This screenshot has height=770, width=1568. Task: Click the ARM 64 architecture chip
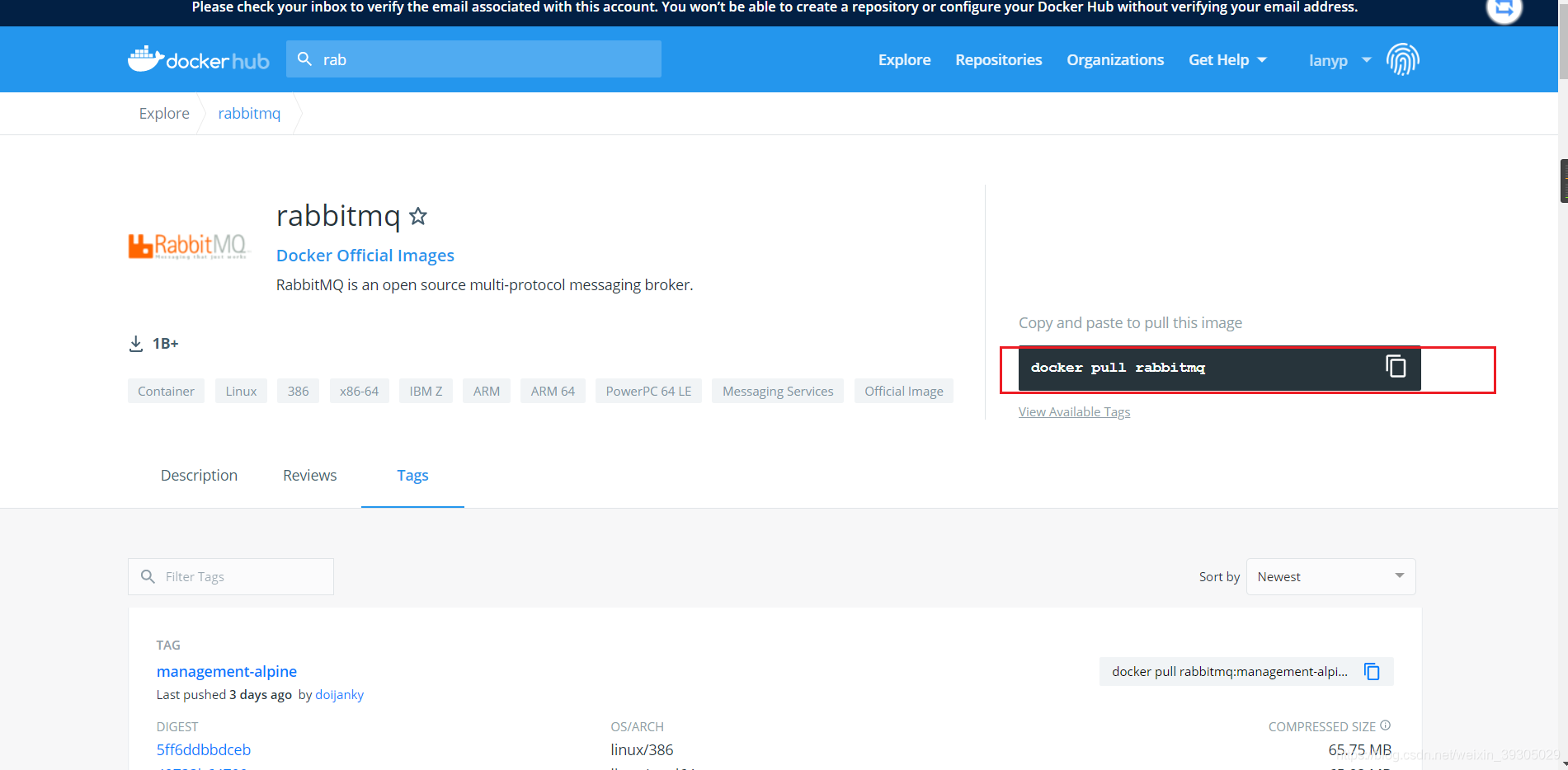[553, 391]
